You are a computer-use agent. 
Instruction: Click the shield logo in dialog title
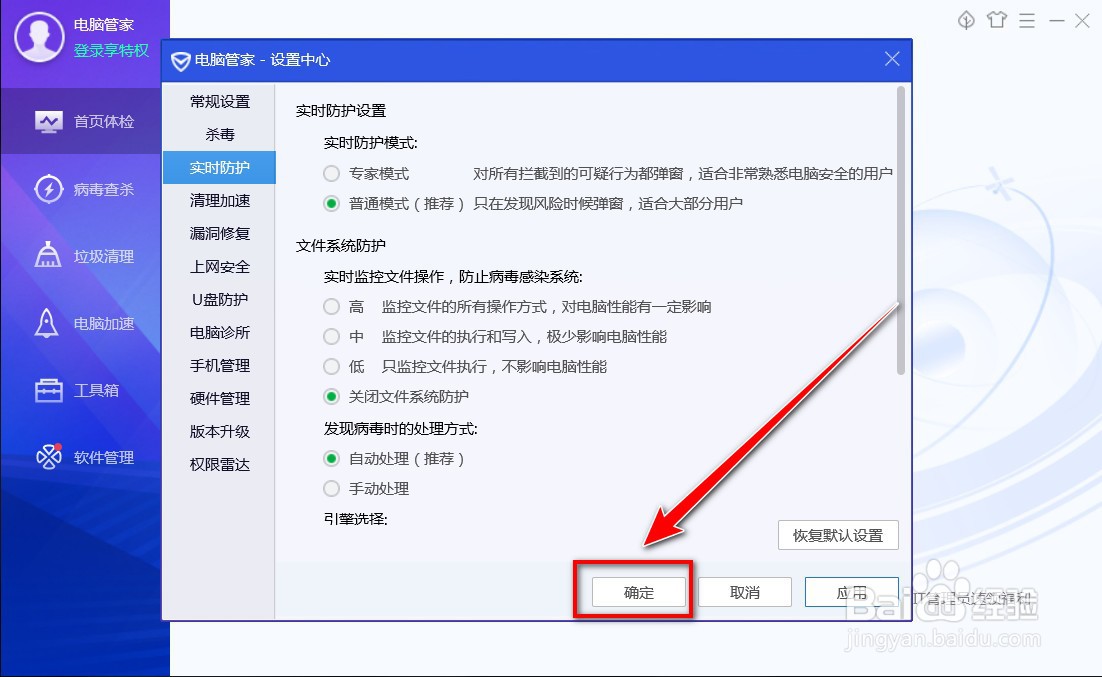tap(181, 61)
